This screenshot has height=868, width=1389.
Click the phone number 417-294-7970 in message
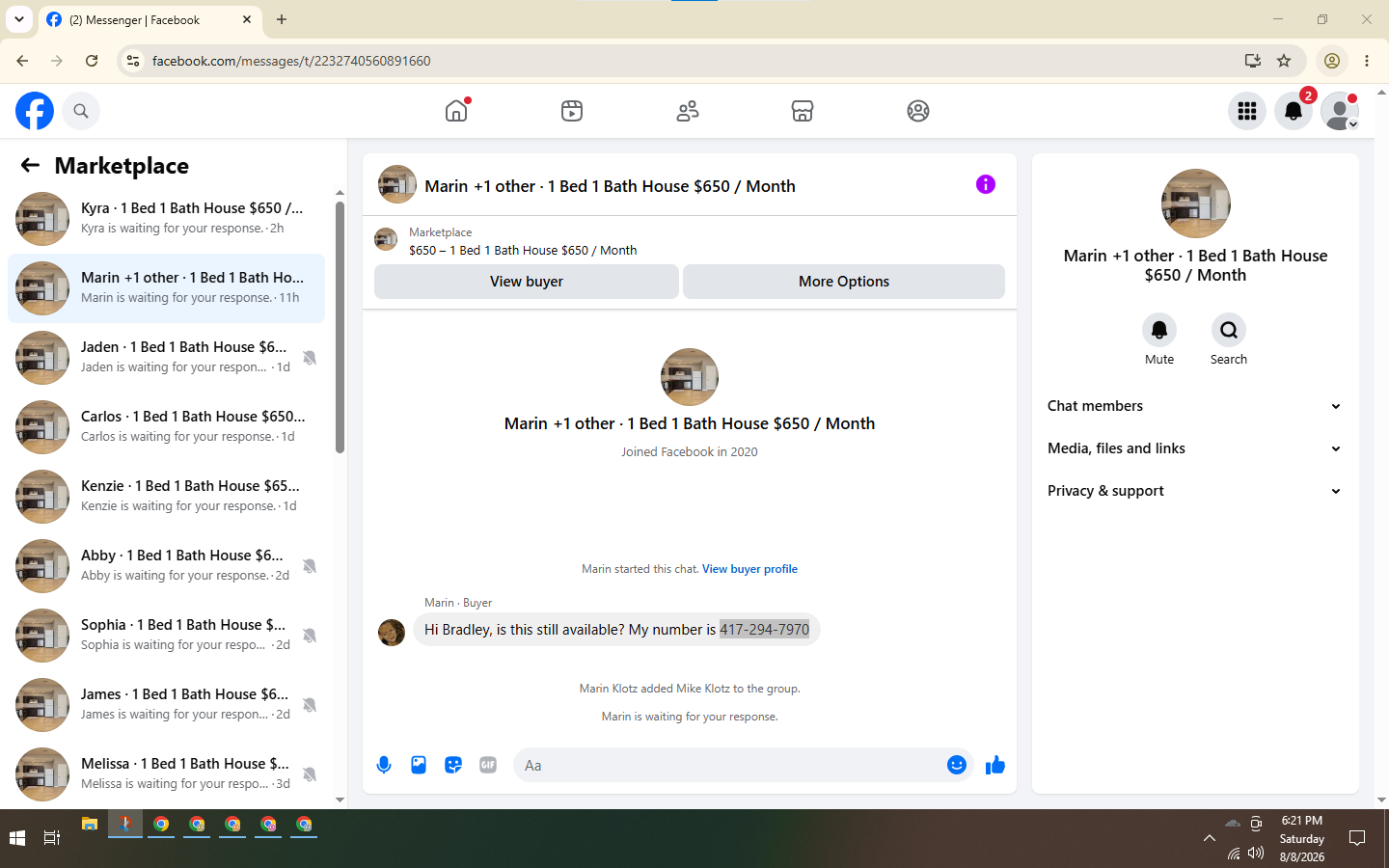tap(764, 630)
